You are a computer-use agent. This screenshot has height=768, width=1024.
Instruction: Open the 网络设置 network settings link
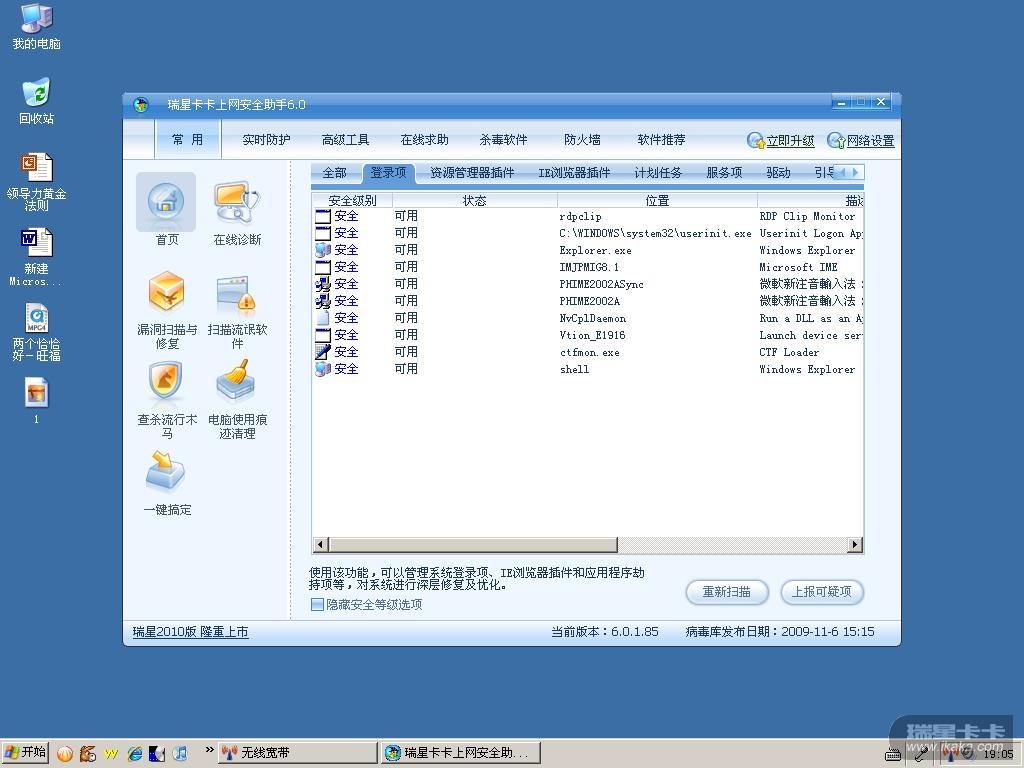click(861, 140)
